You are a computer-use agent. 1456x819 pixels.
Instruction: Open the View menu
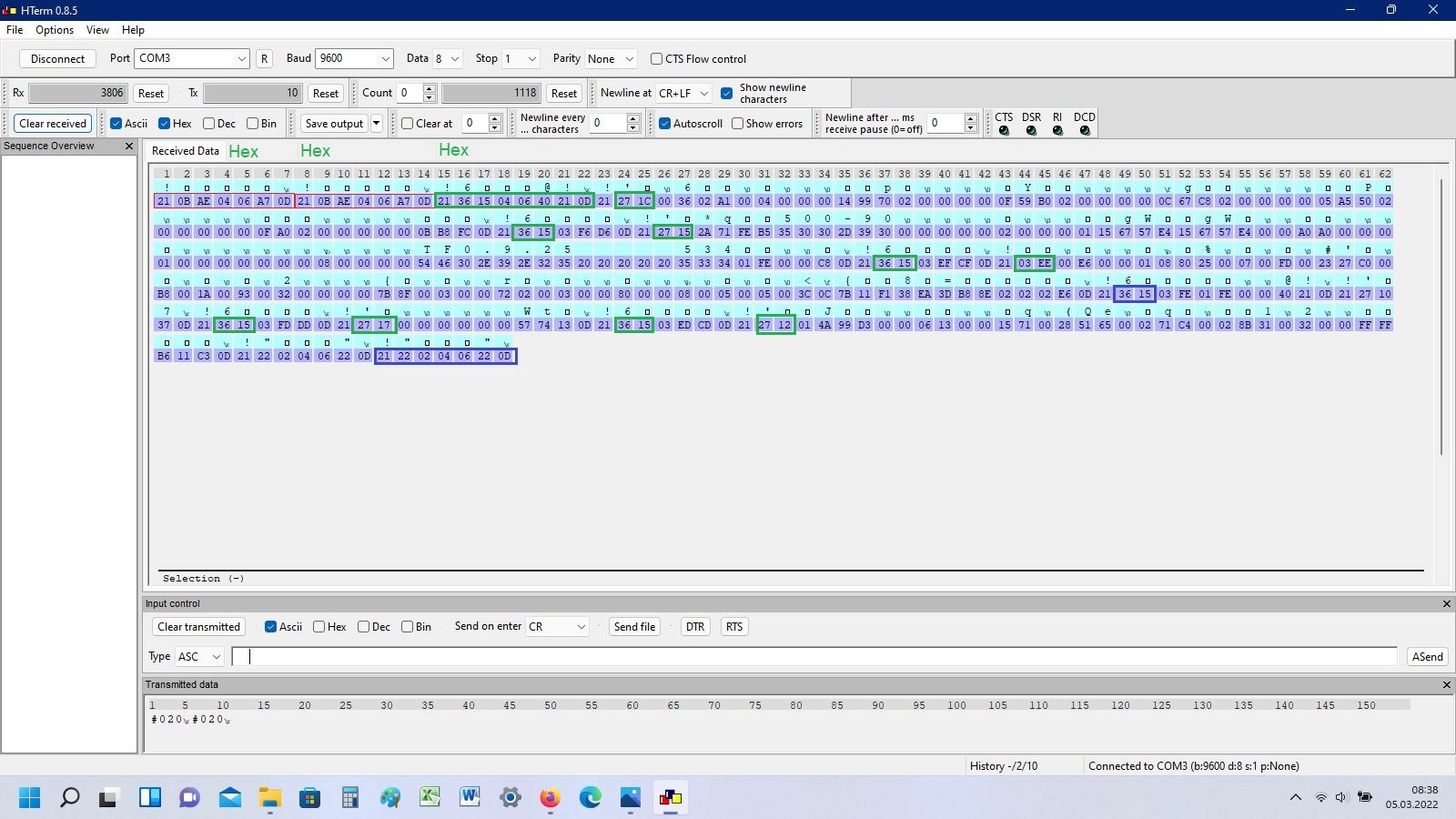coord(97,30)
